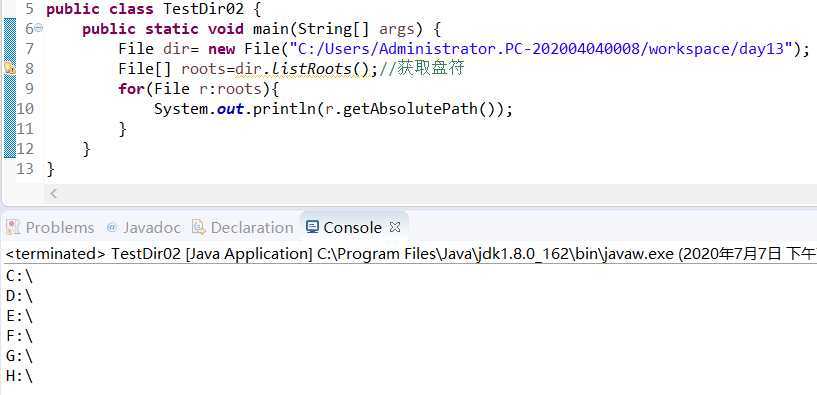
Task: Click the F:\ console output line
Action: (x=19, y=336)
